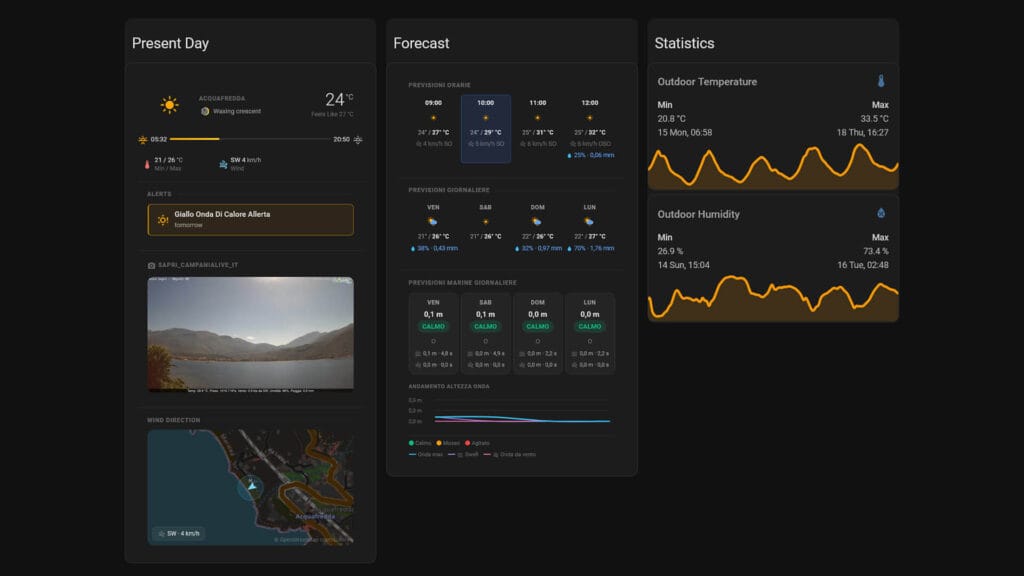Click the daylight progress bar between sunrise and sunset
1024x576 pixels.
pos(250,139)
